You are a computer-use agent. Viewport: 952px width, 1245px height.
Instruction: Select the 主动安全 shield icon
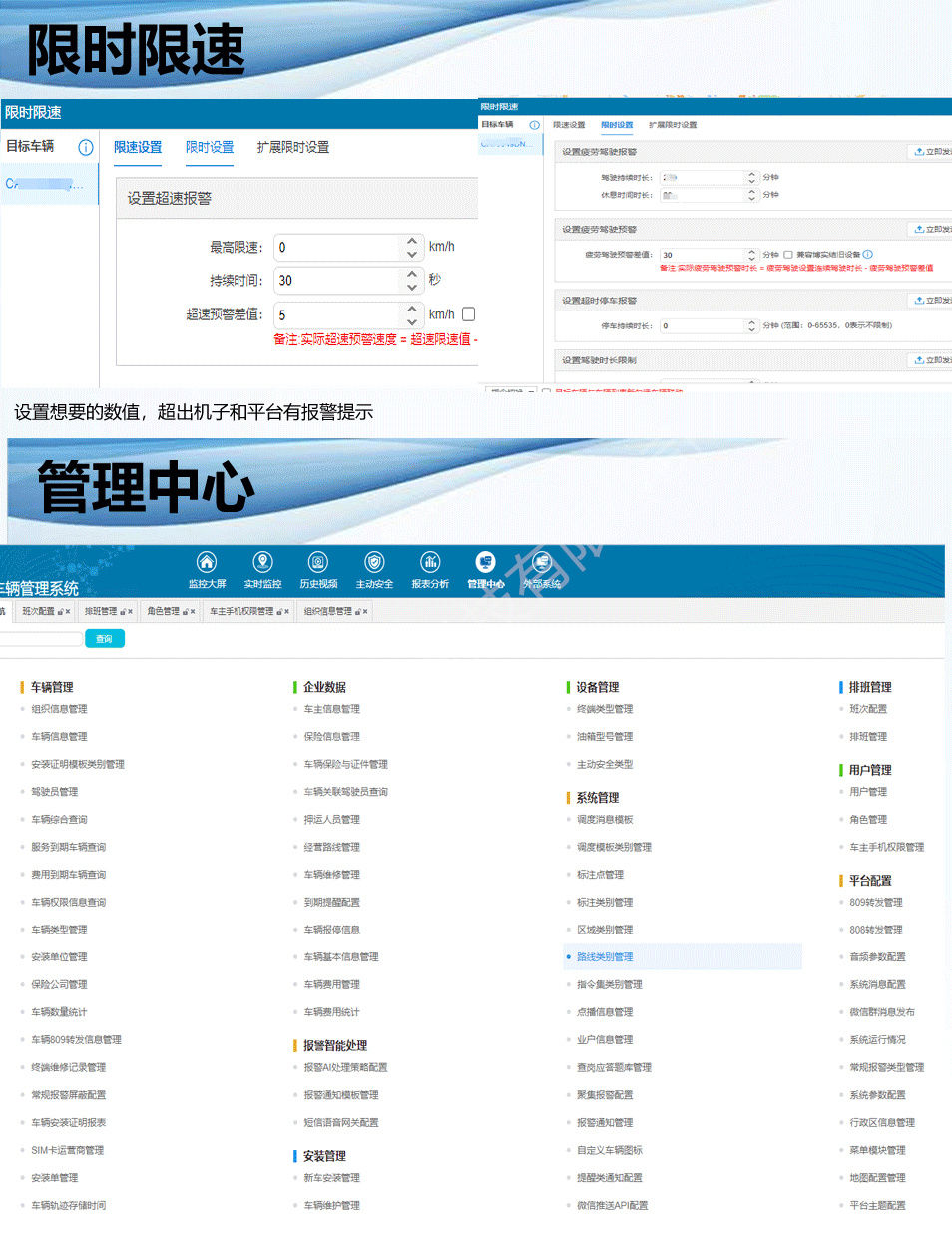point(374,563)
